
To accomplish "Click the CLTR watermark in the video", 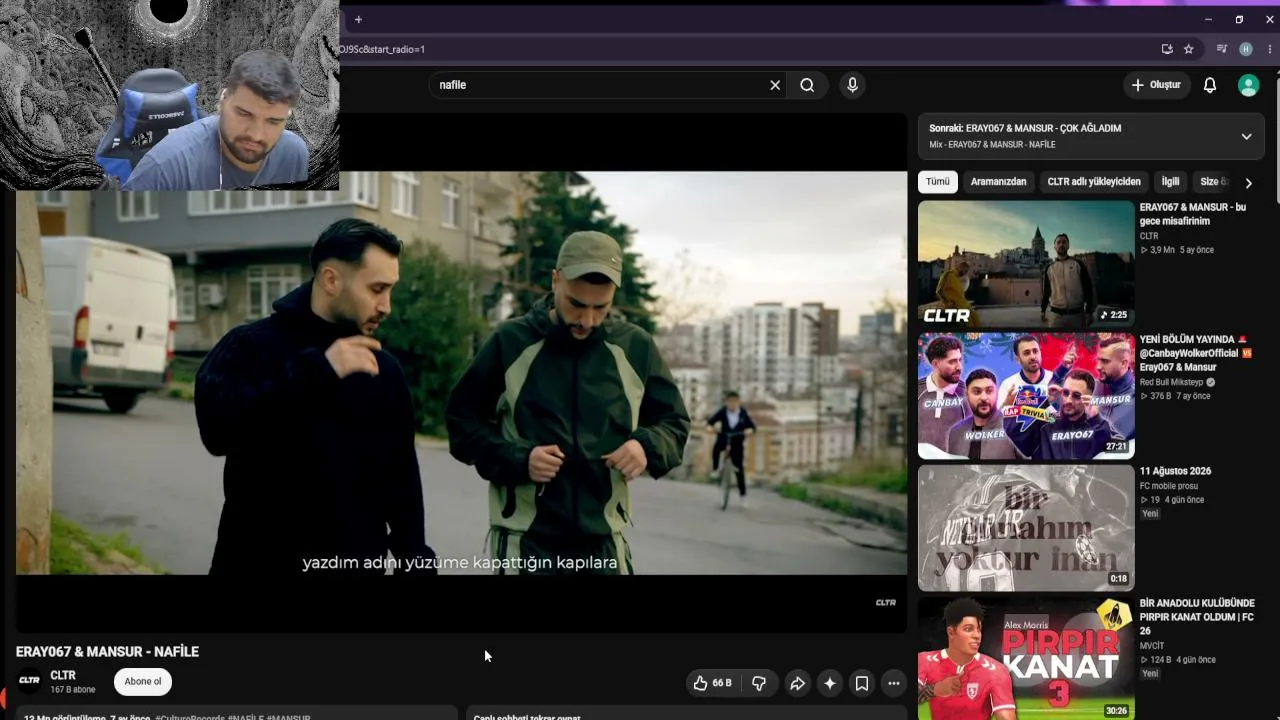I will (x=886, y=602).
